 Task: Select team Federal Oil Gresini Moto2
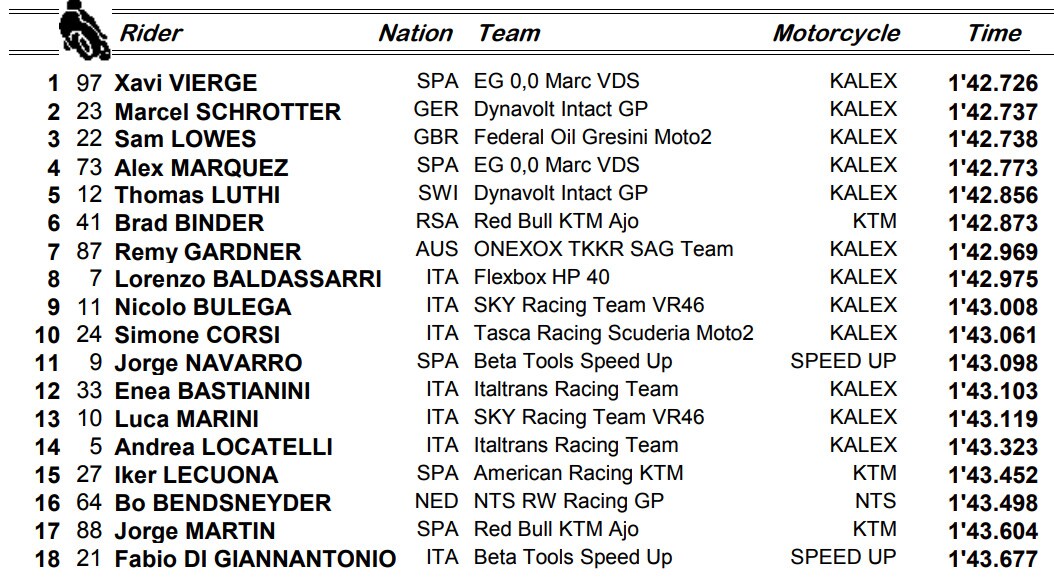click(x=592, y=137)
